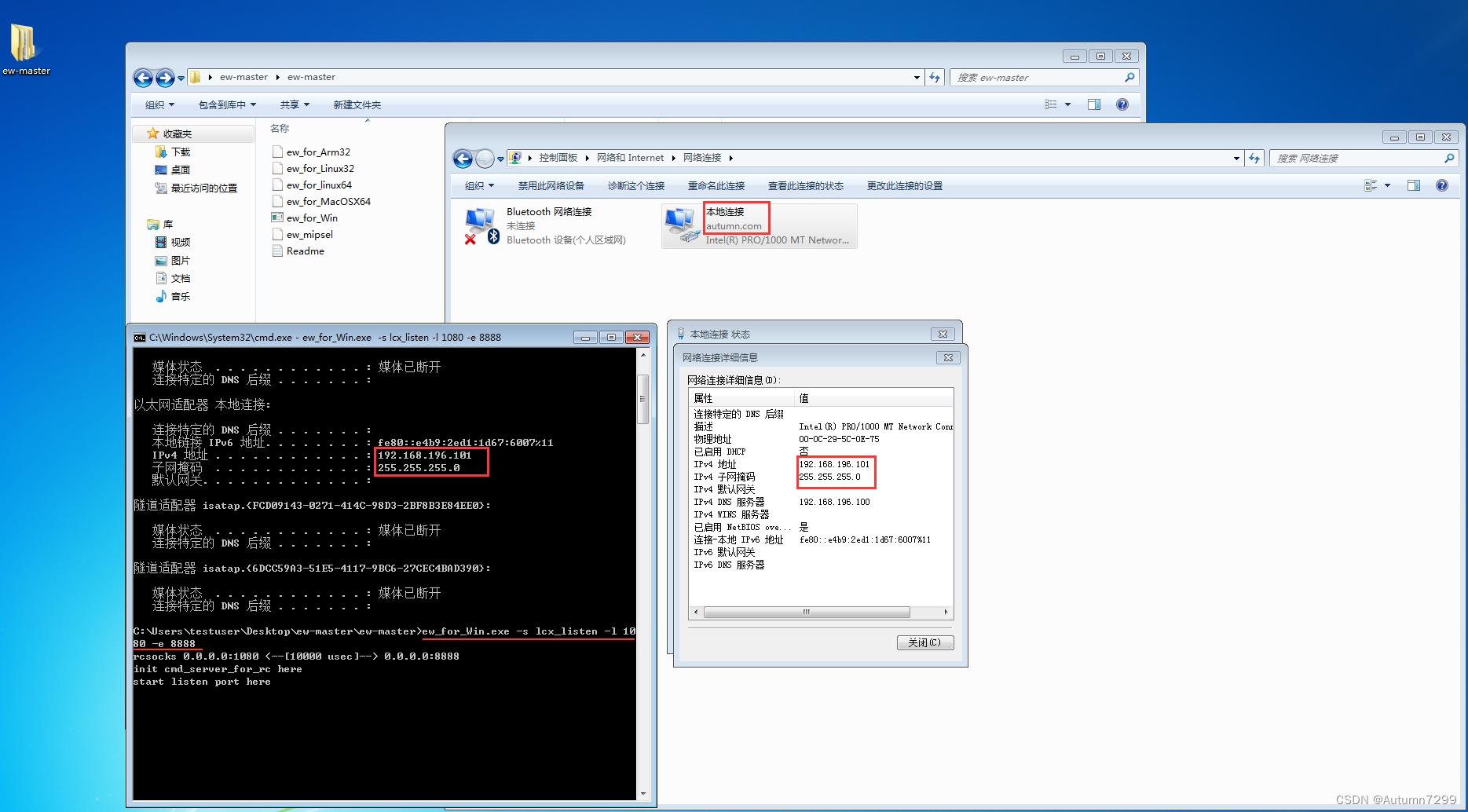Open the 组织 menu in the ew-master window
Screen dimensions: 1468x812
click(x=159, y=105)
